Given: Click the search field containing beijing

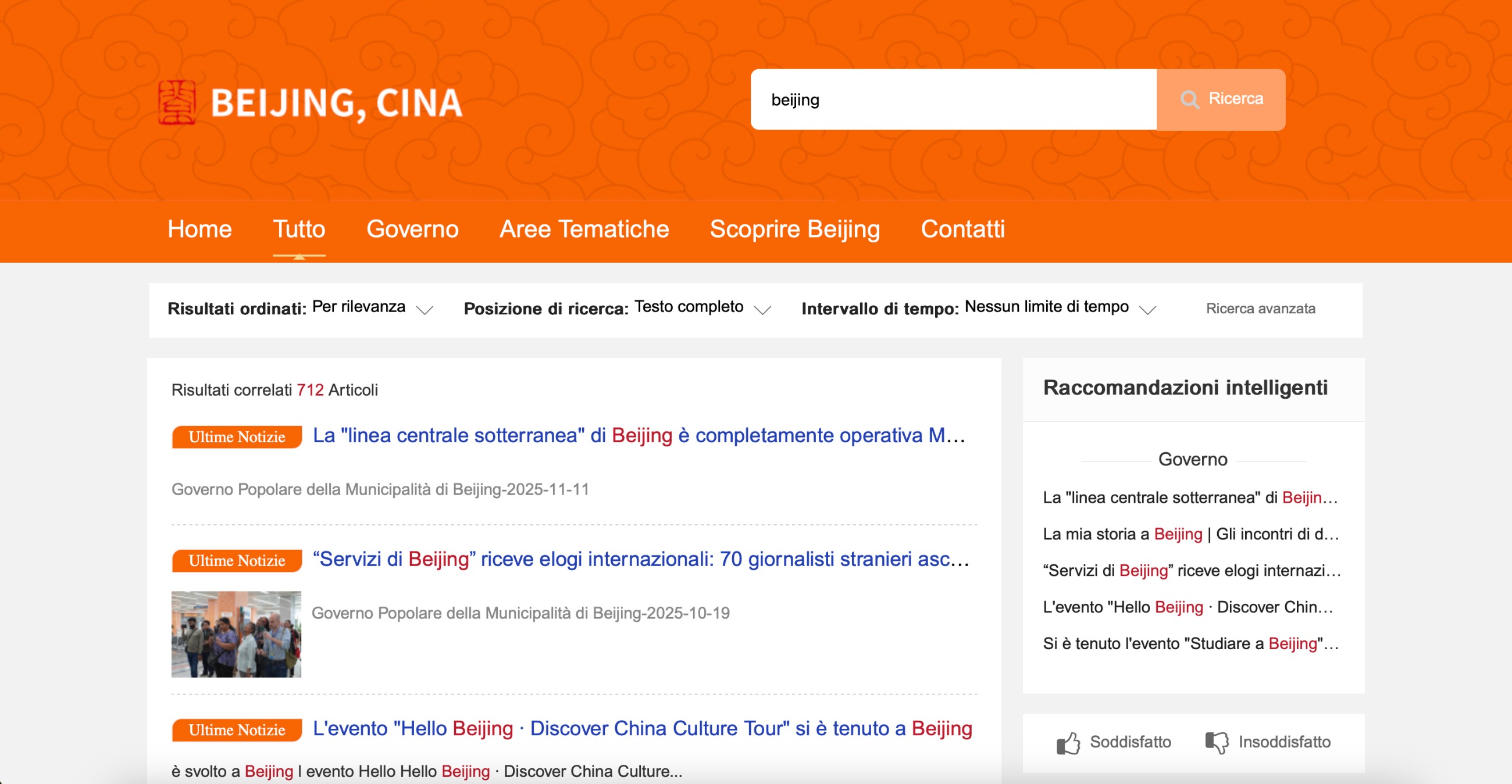Looking at the screenshot, I should 953,100.
